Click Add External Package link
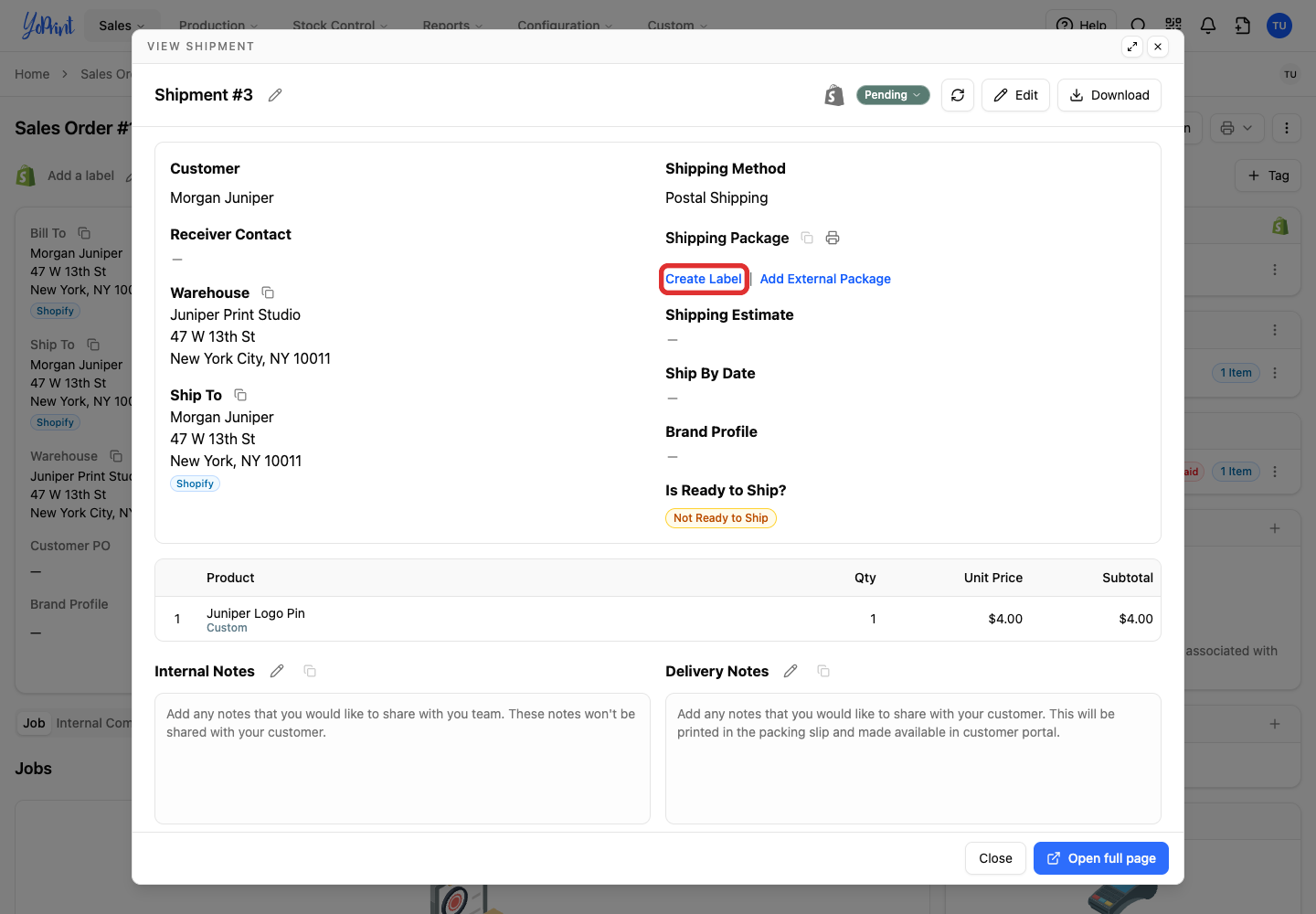This screenshot has width=1316, height=914. tap(825, 279)
